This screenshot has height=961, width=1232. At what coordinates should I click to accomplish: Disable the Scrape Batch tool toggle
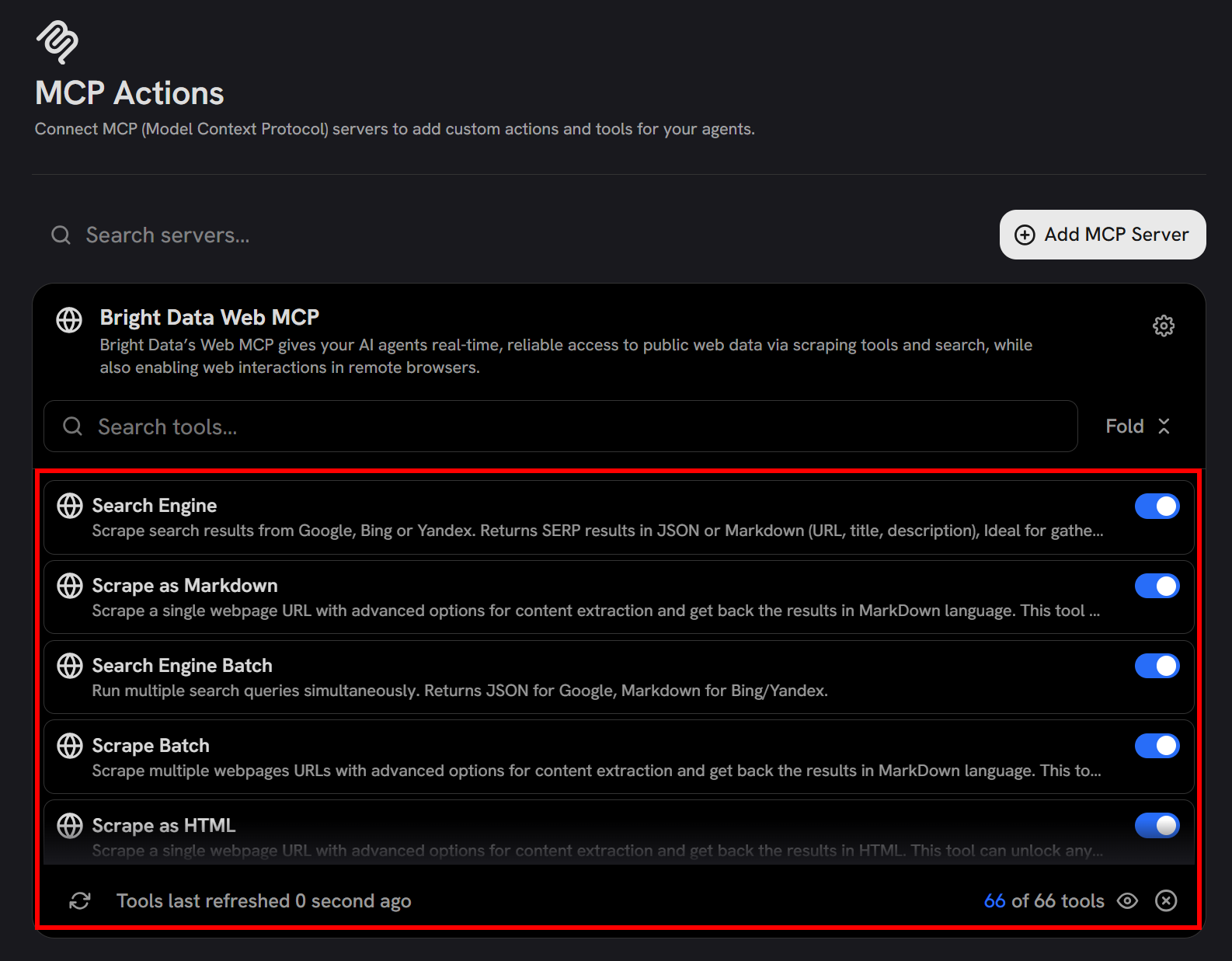coord(1157,746)
